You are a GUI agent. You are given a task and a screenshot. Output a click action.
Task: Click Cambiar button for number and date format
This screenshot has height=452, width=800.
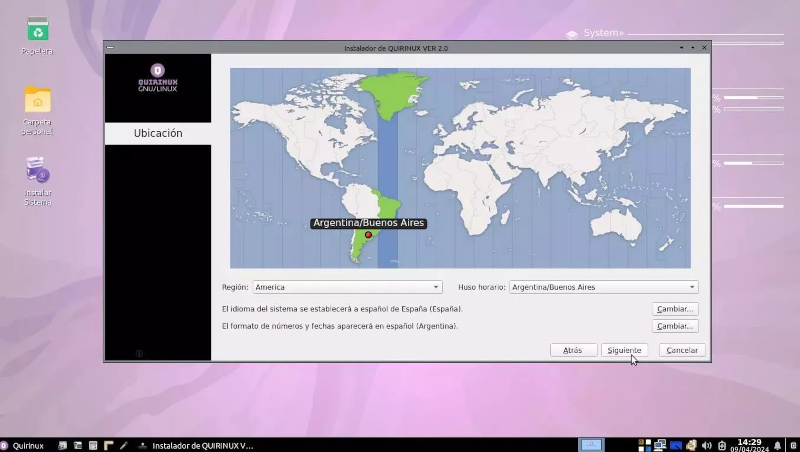coord(675,326)
